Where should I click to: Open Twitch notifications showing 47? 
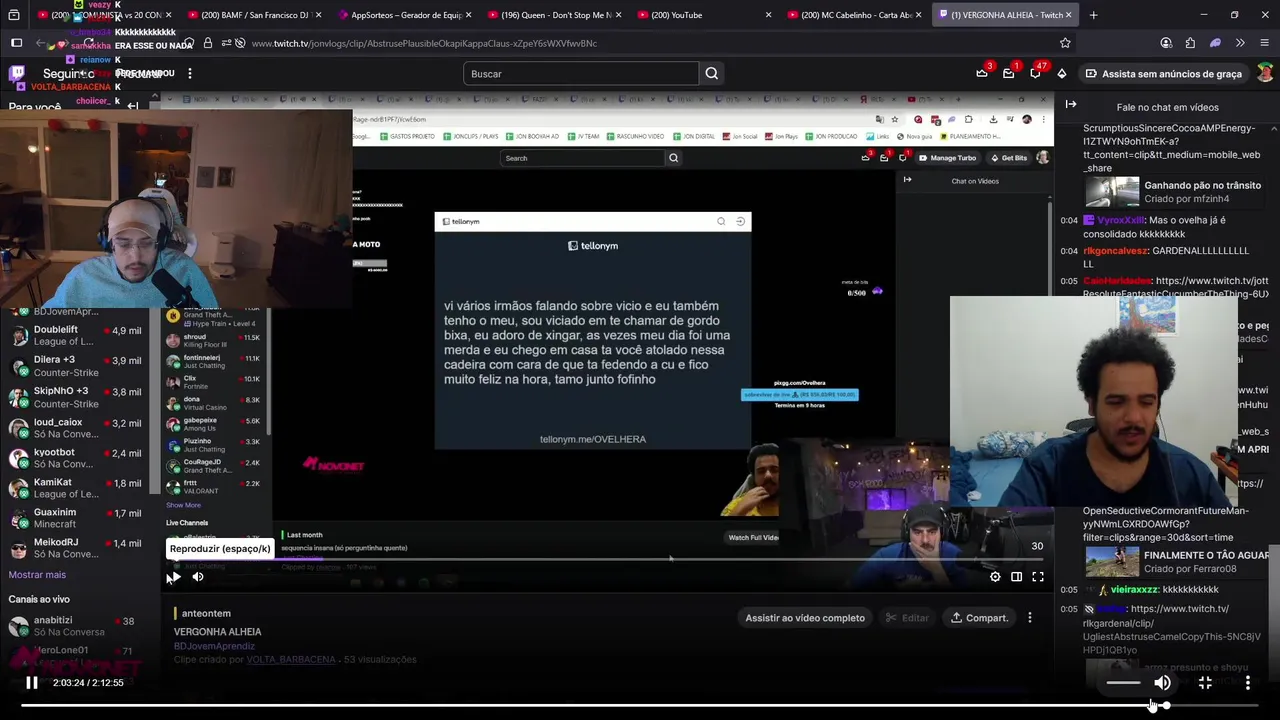(1035, 74)
